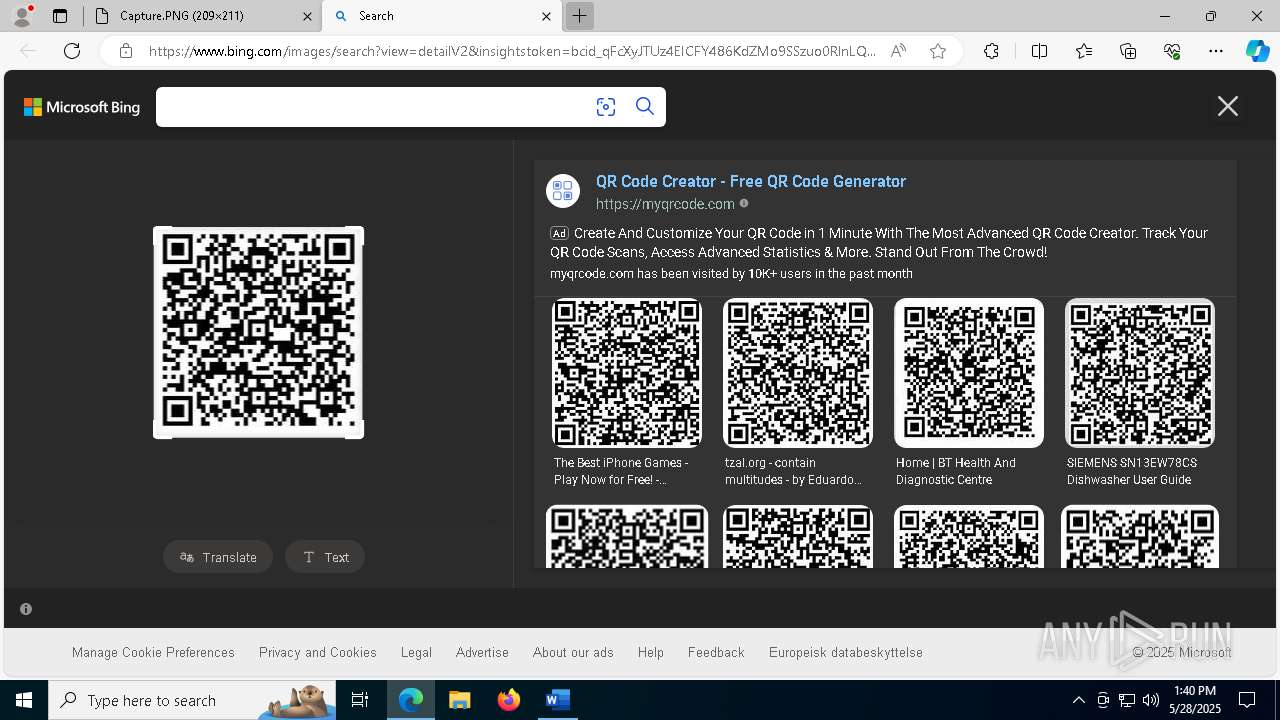Close the Capture.PNG tab
This screenshot has height=720, width=1280.
coord(307,16)
